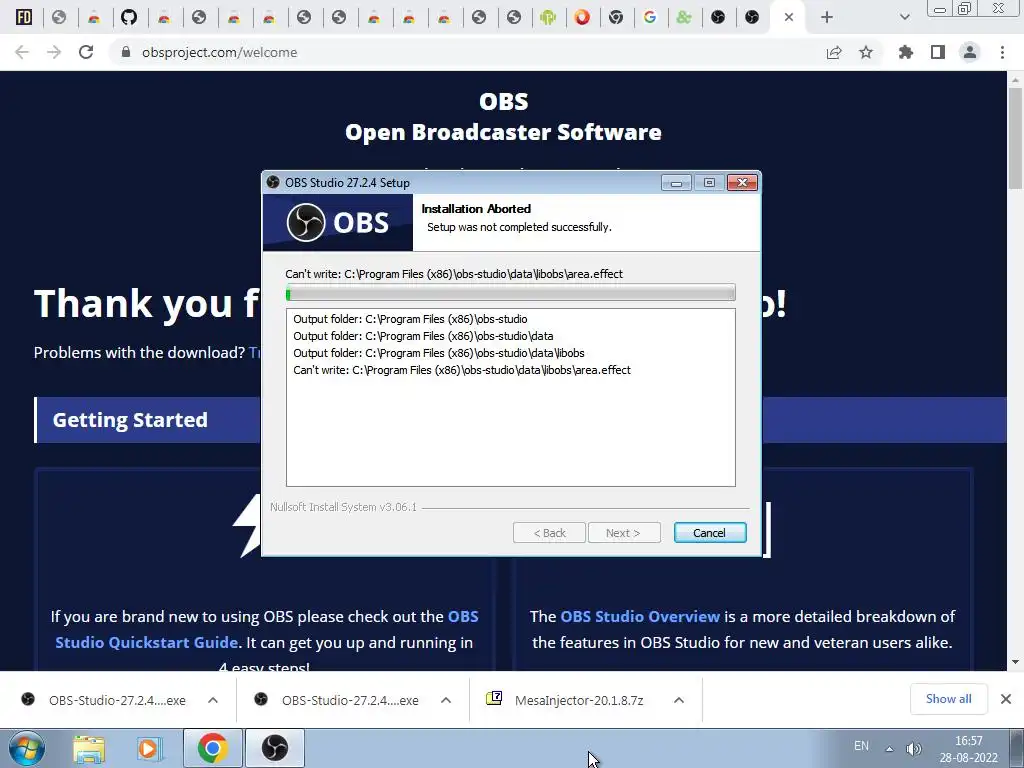Click the Chrome taskbar icon
1024x768 pixels.
[213, 748]
